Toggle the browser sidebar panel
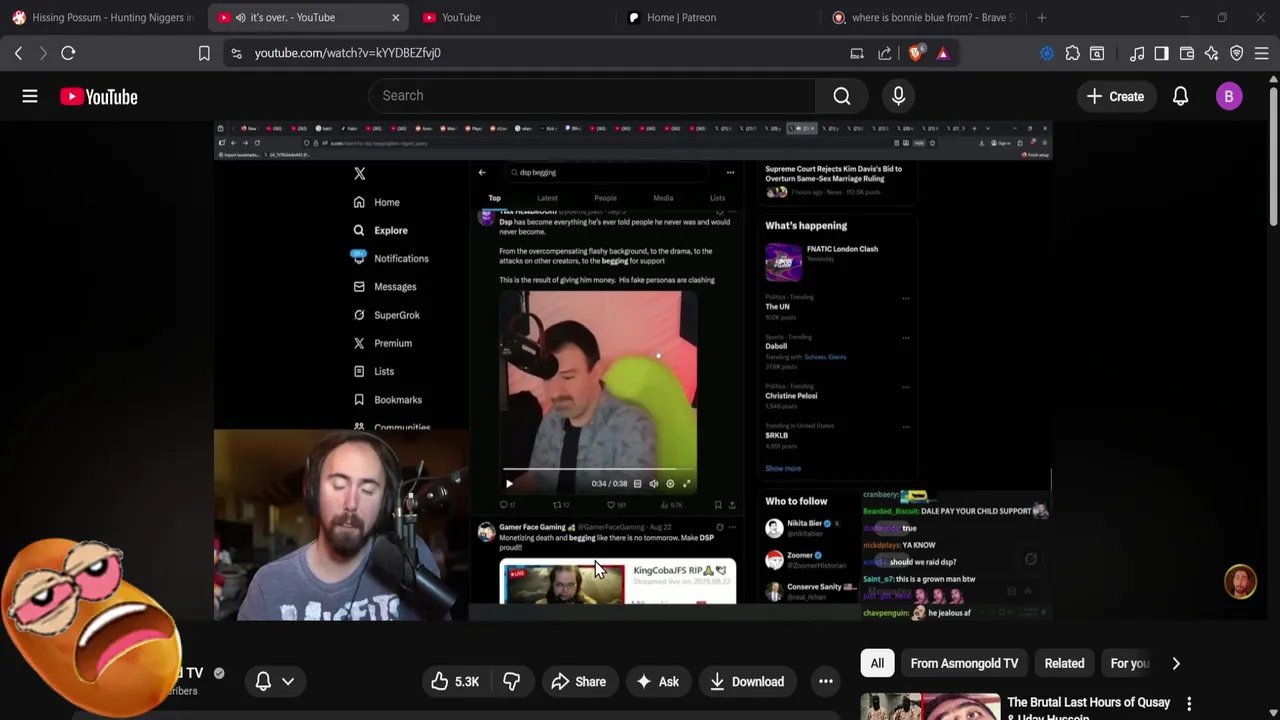Viewport: 1280px width, 720px height. 1161,53
